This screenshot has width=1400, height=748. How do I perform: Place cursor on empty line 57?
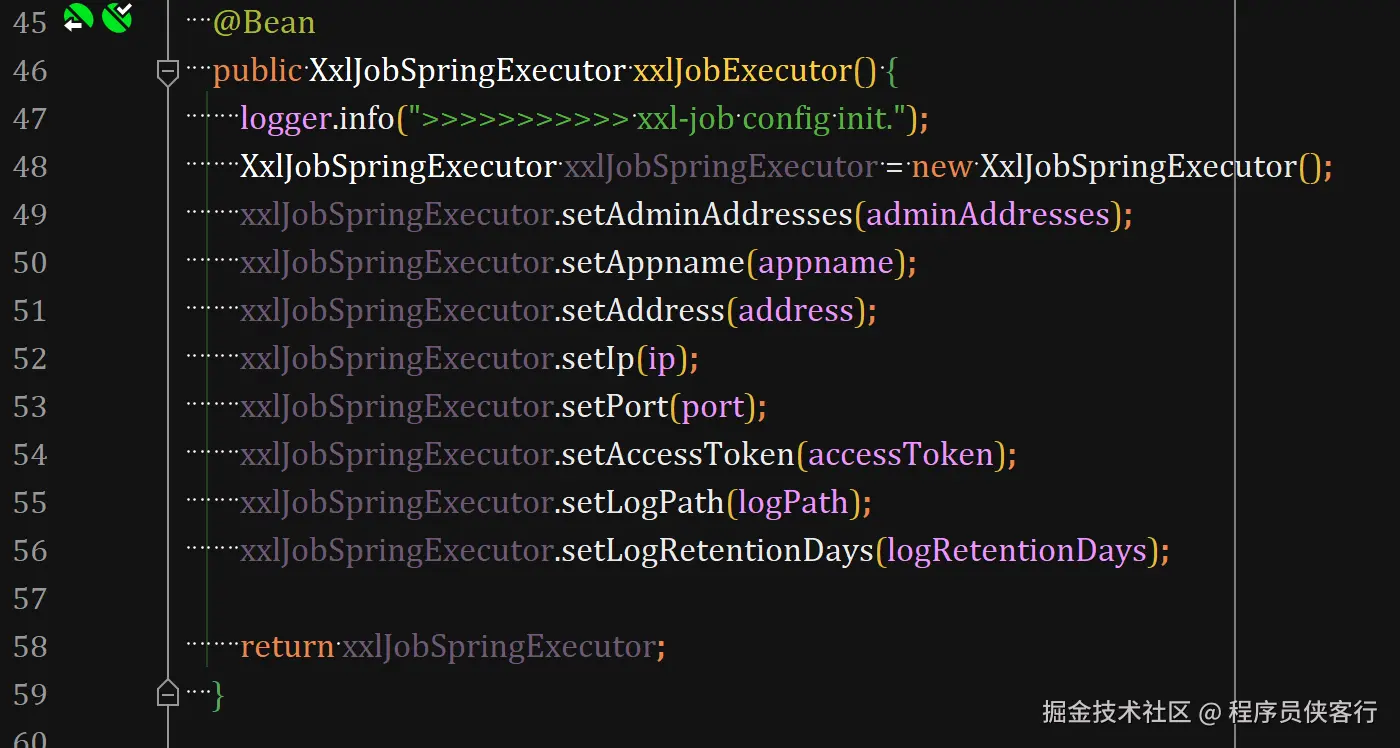(x=500, y=599)
